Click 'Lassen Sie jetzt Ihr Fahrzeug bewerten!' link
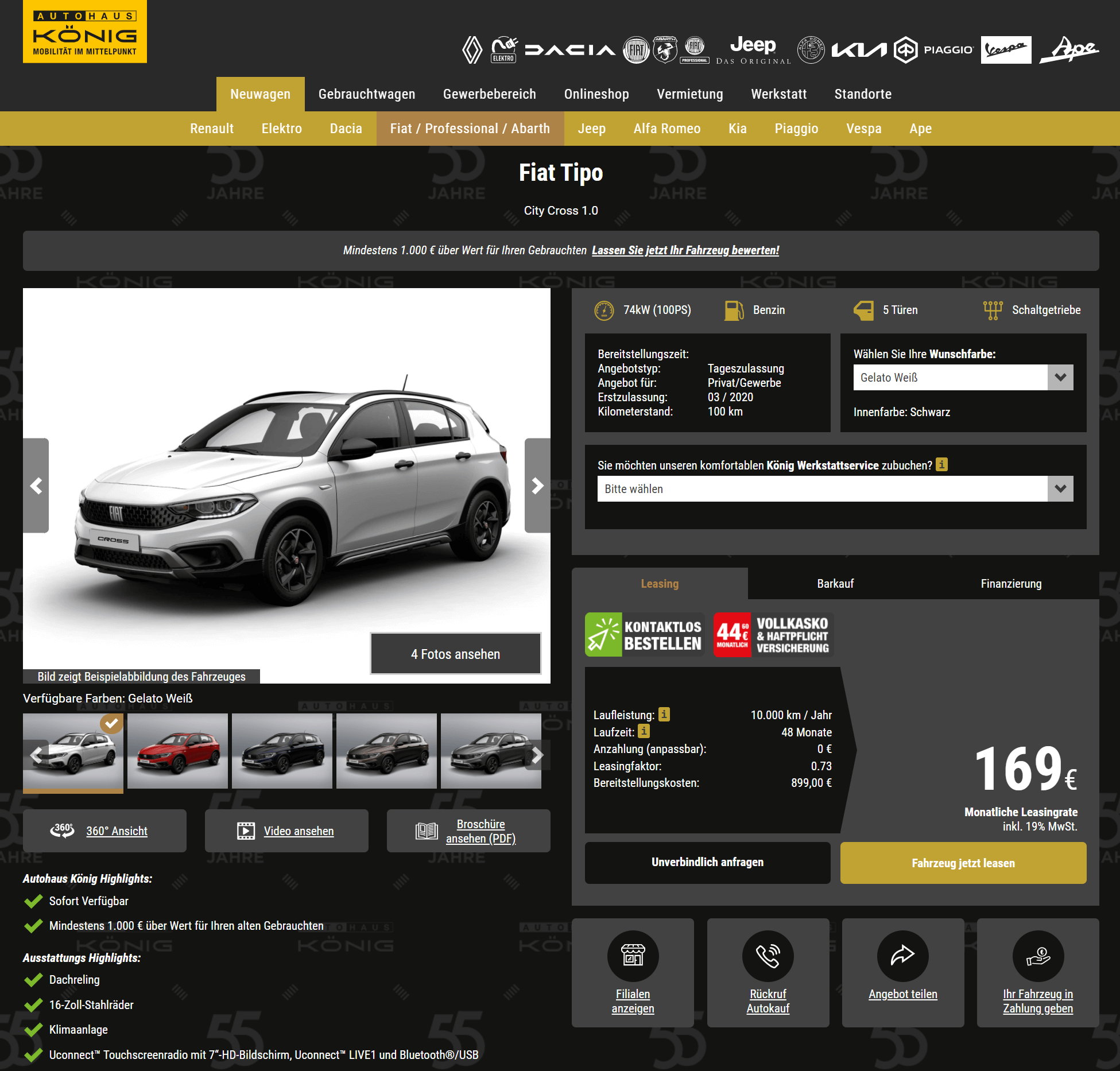The height and width of the screenshot is (1071, 1120). point(685,250)
